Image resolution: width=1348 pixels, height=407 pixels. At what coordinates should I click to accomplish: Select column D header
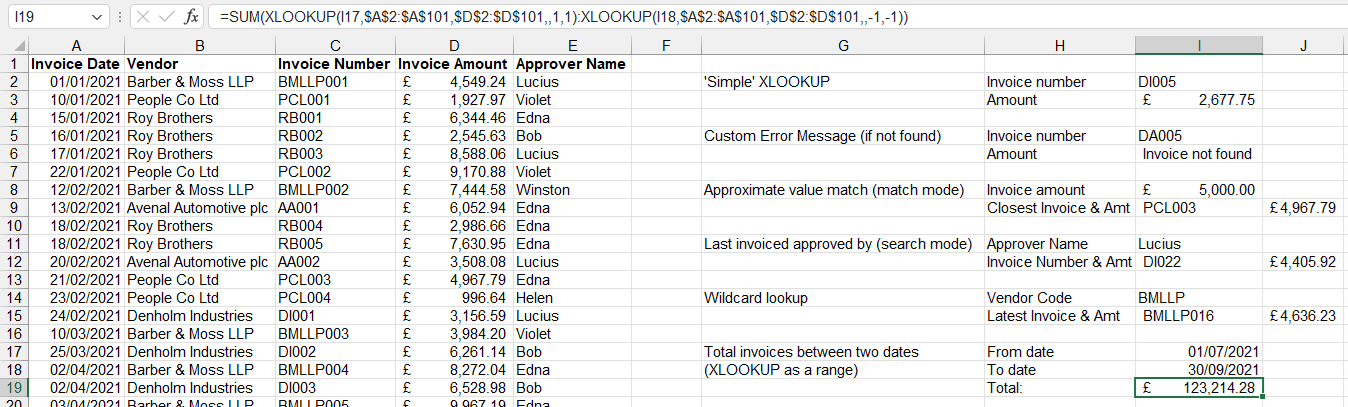pos(454,45)
